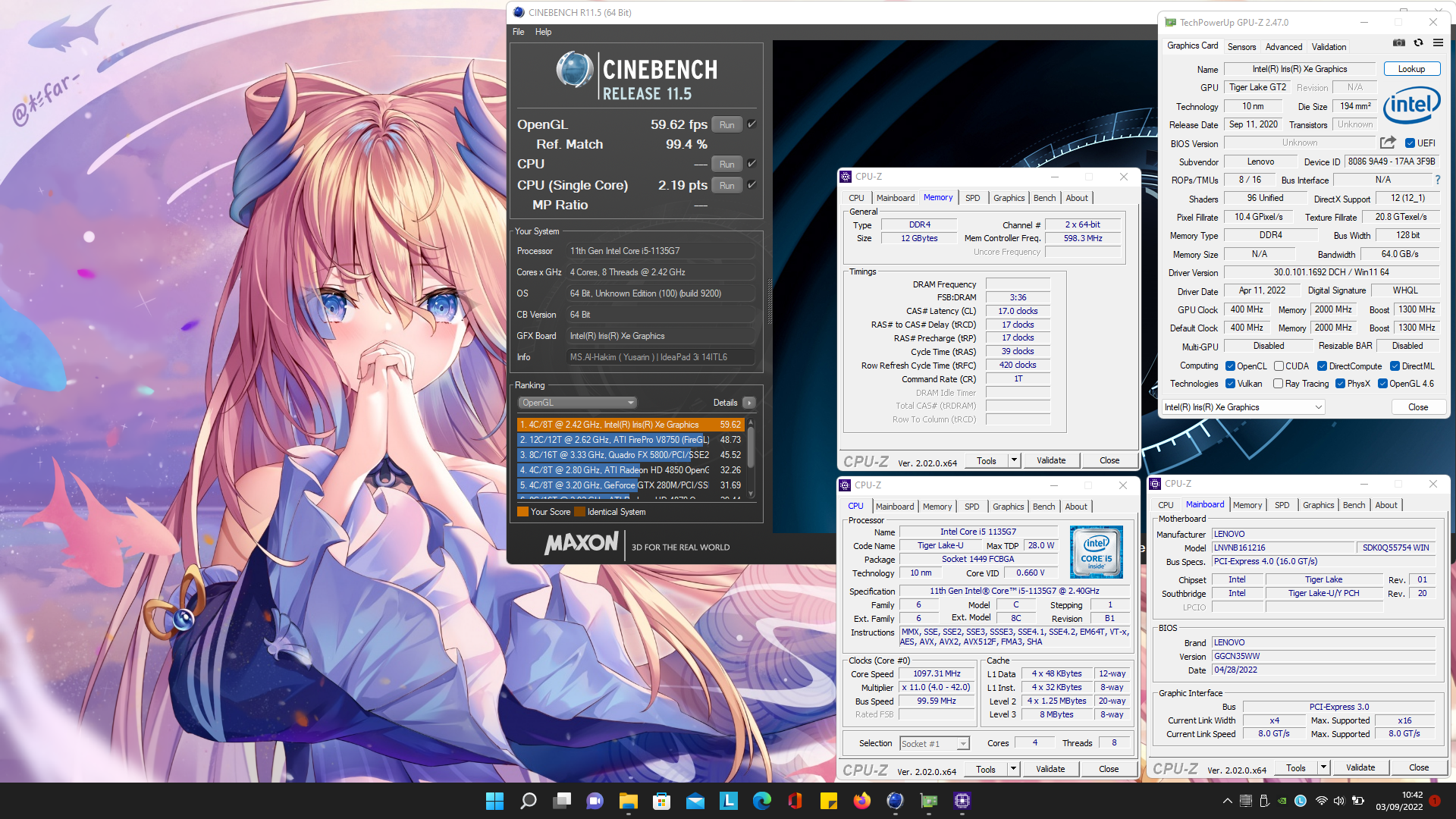The image size is (1456, 819).
Task: Show hidden system tray icons
Action: pyautogui.click(x=1228, y=801)
